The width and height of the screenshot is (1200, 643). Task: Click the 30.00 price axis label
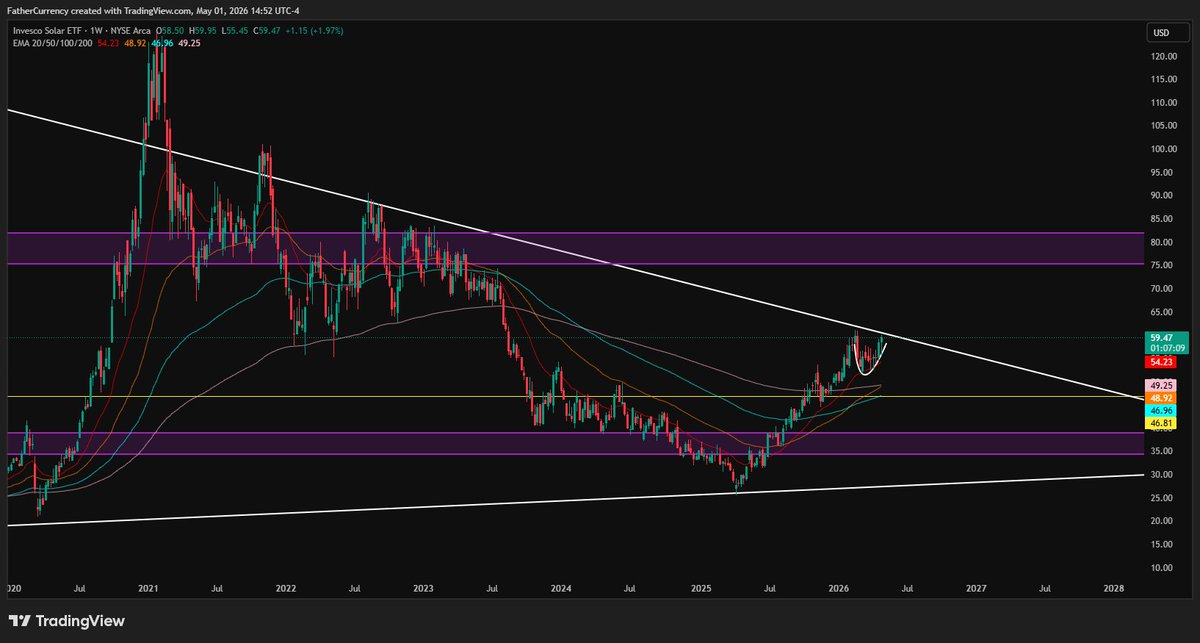tap(1161, 474)
